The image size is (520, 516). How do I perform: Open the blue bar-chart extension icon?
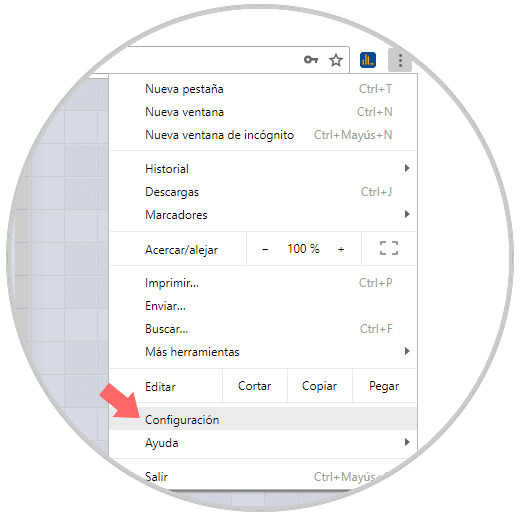point(368,60)
